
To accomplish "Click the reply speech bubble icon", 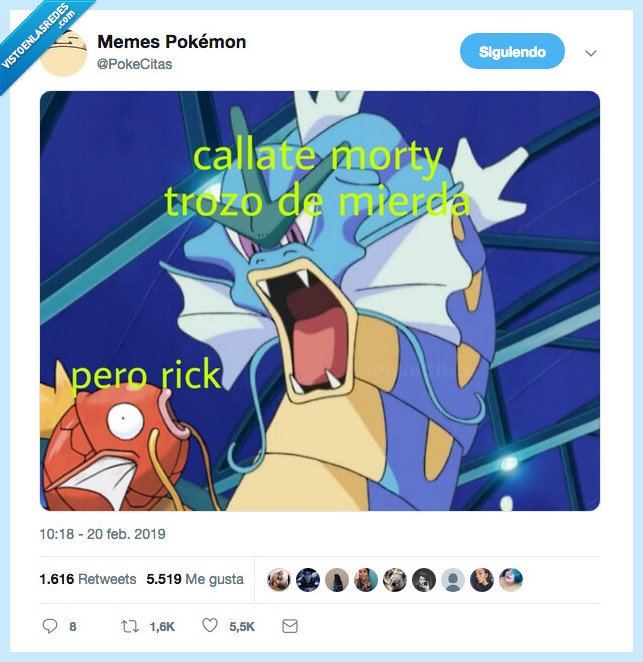I will pyautogui.click(x=50, y=626).
